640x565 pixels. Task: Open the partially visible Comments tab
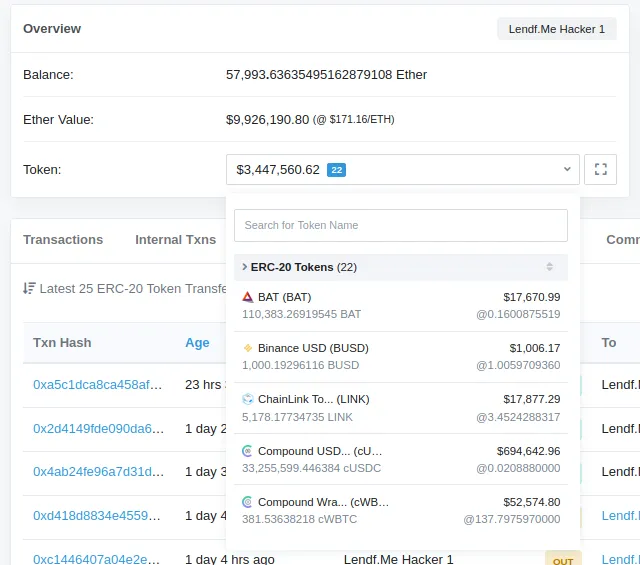(x=623, y=240)
